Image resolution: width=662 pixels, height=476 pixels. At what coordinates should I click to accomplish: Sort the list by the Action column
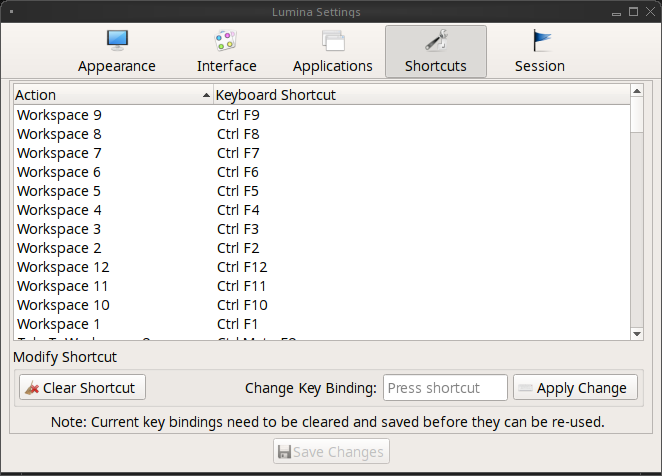click(x=113, y=95)
